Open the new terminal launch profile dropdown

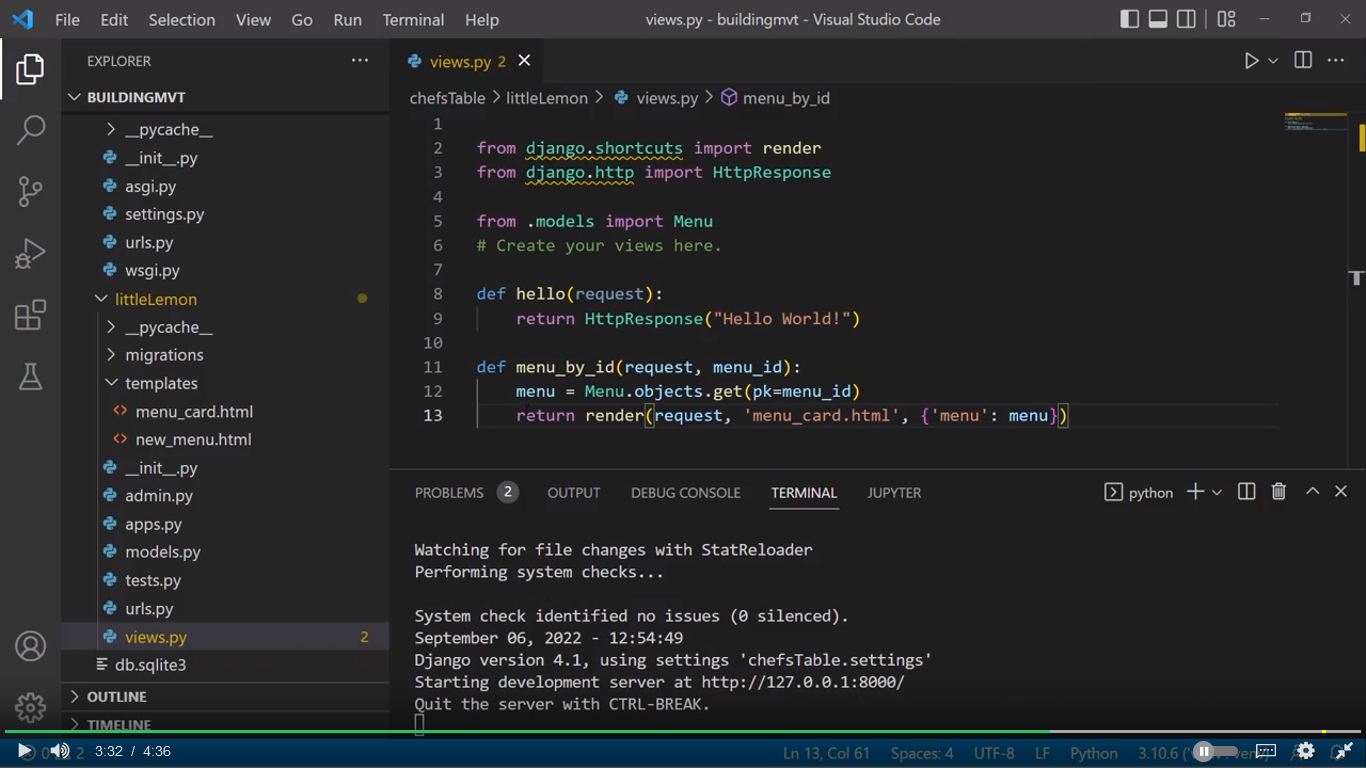click(1217, 492)
